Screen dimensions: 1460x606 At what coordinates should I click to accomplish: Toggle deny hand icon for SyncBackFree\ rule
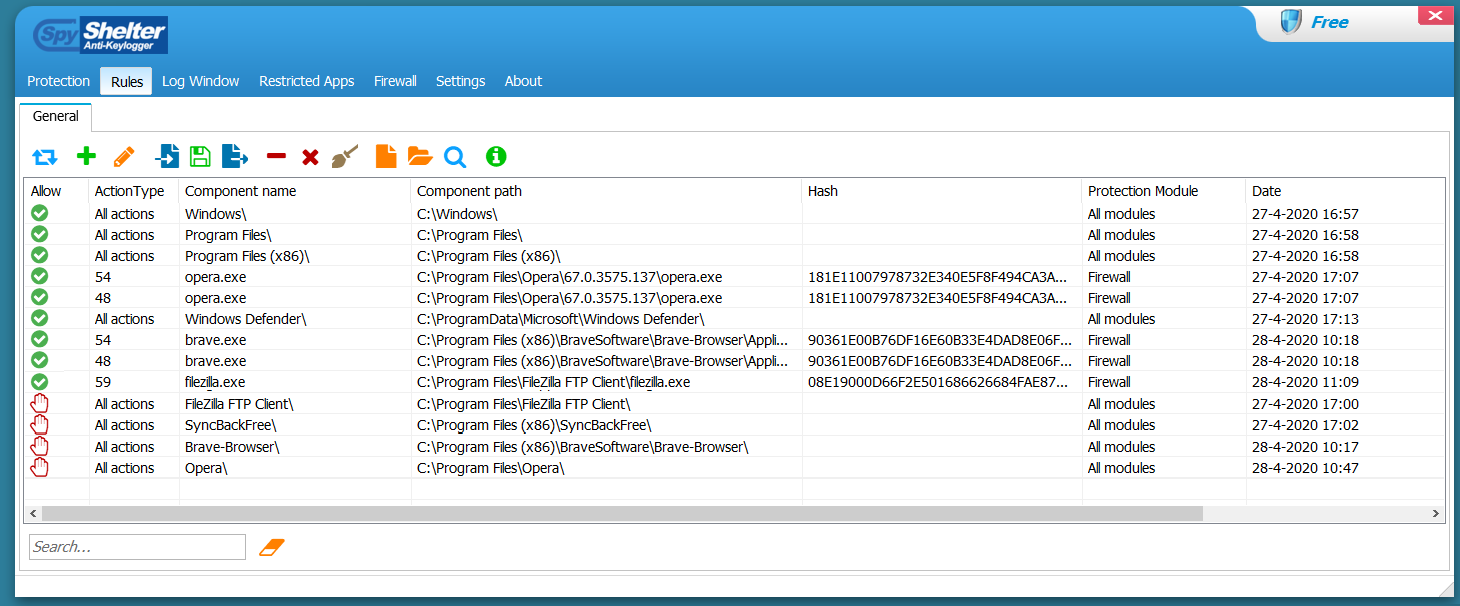(40, 424)
